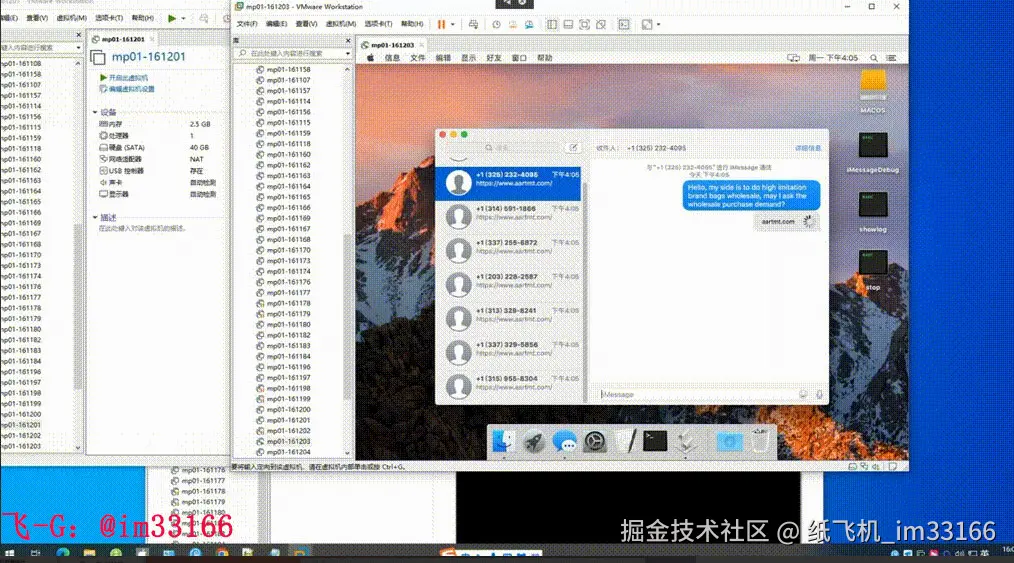Open Messages app icon in the dock

(564, 441)
